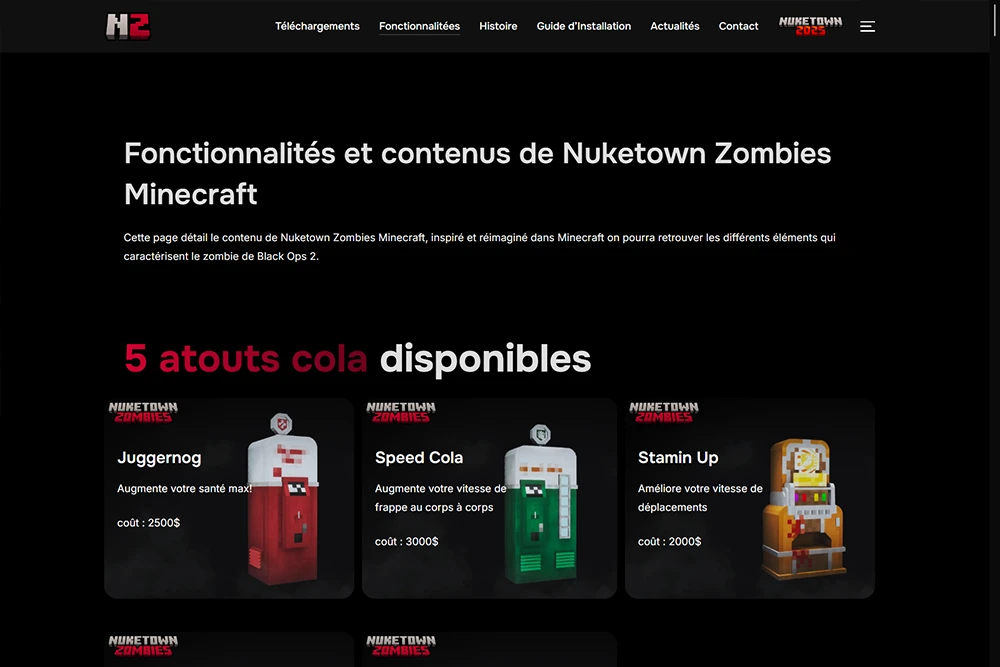Click the Speed Cola emblem atop machine

(541, 434)
